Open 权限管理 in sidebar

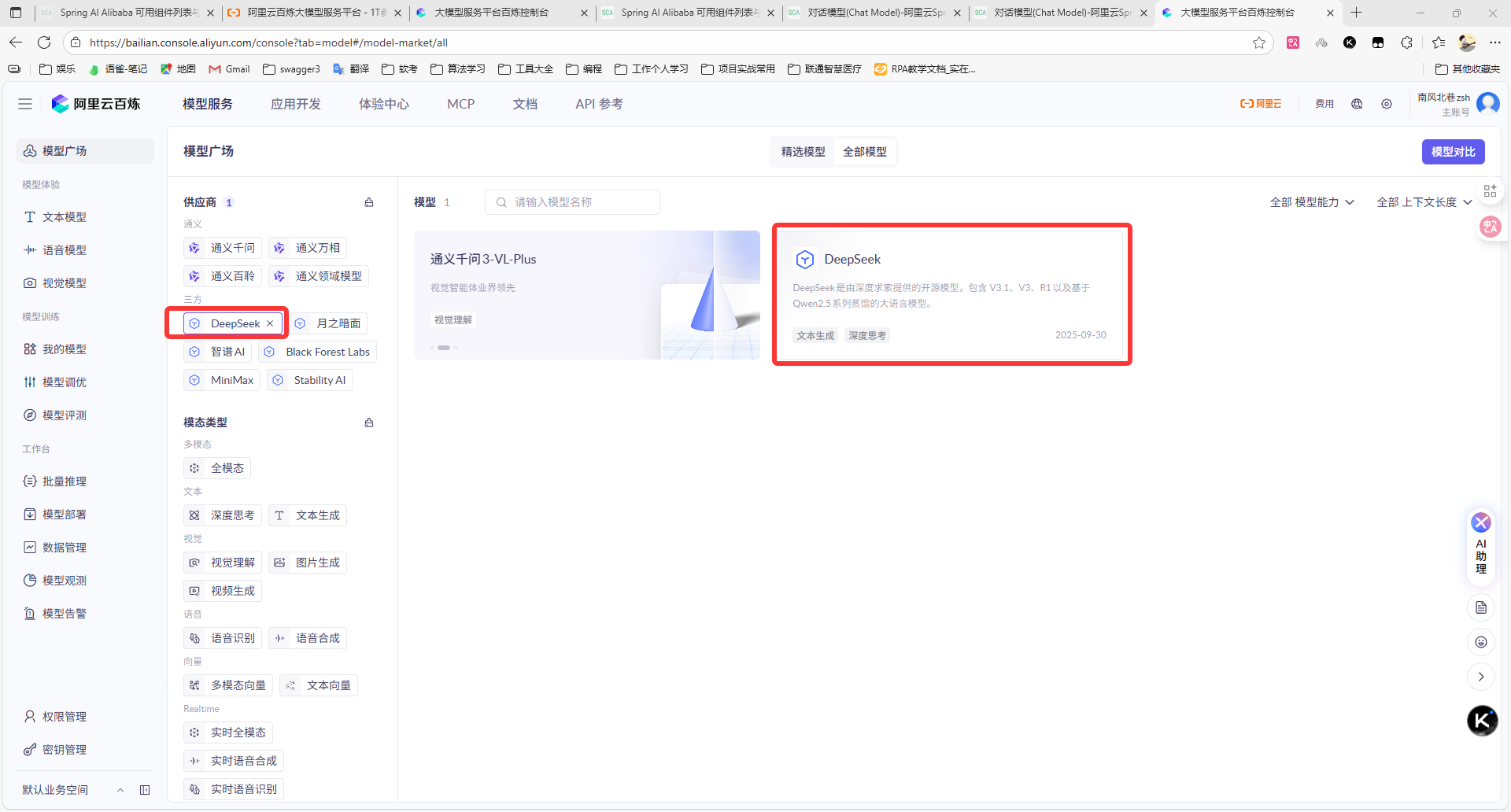pos(85,717)
